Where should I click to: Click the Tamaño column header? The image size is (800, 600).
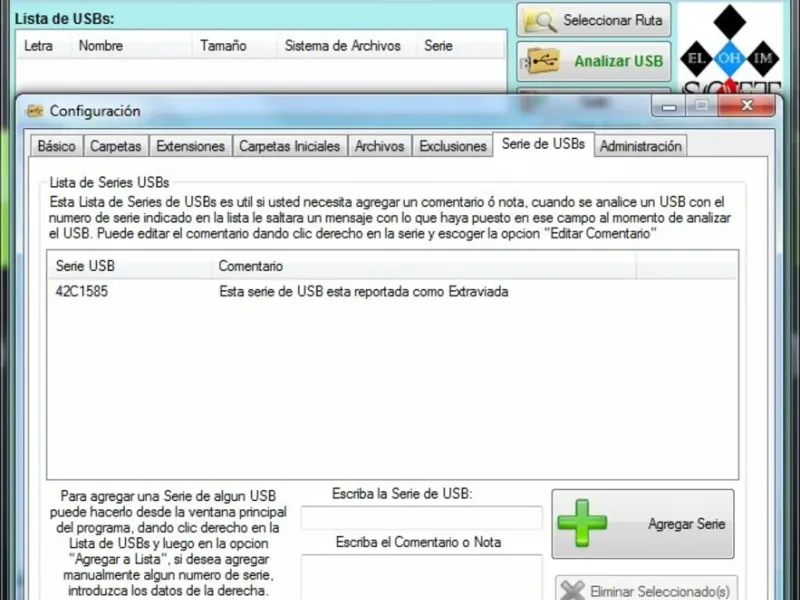coord(234,46)
